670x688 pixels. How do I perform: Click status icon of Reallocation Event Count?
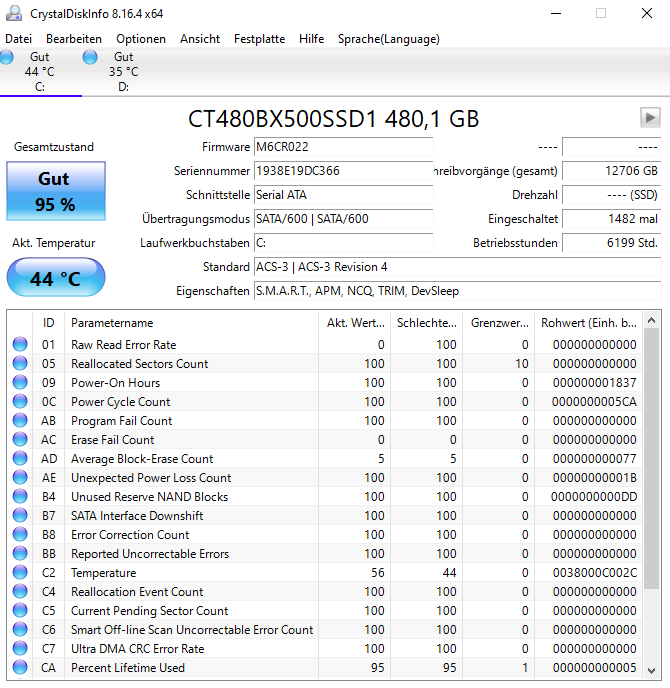[x=20, y=591]
